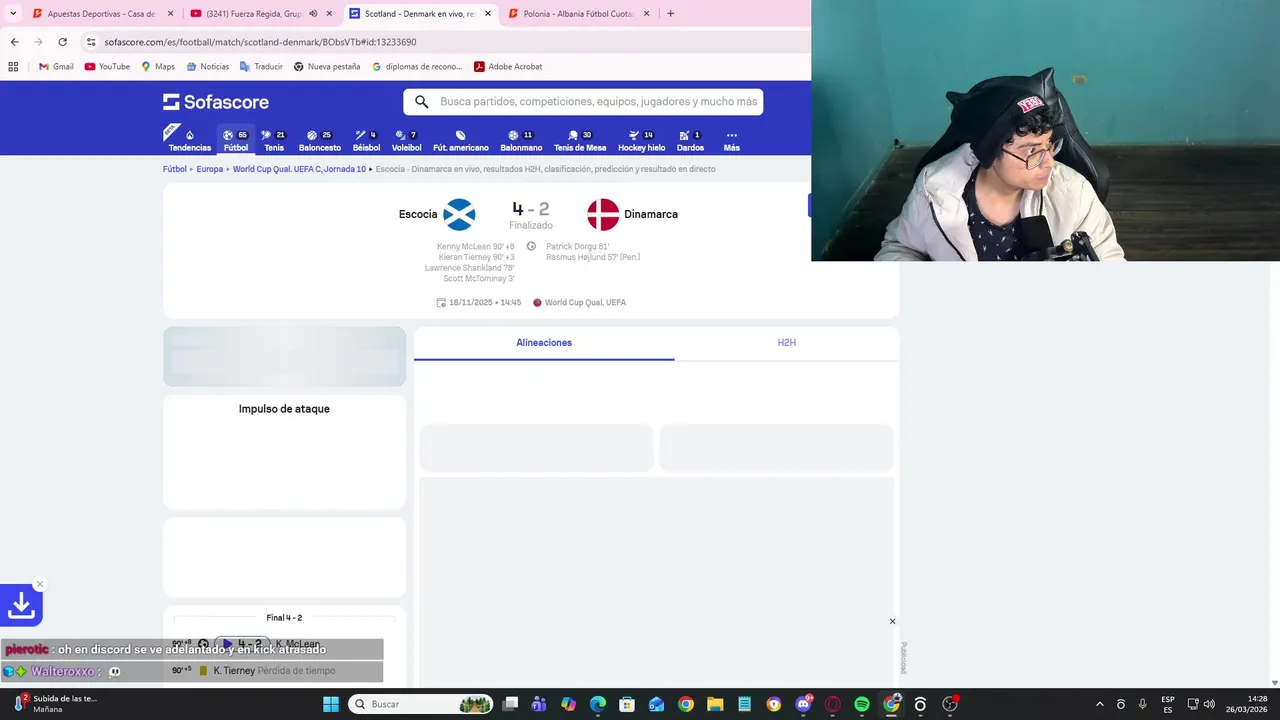
Task: Open the Gmail bookmark
Action: [56, 67]
